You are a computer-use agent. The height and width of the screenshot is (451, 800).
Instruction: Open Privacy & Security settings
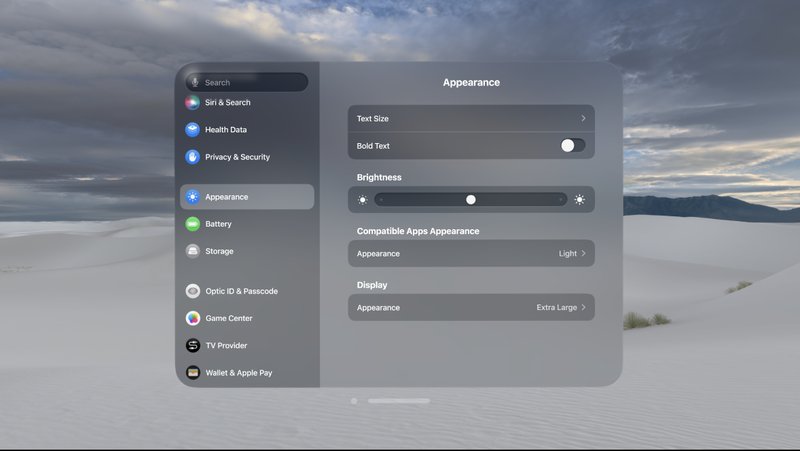point(247,157)
